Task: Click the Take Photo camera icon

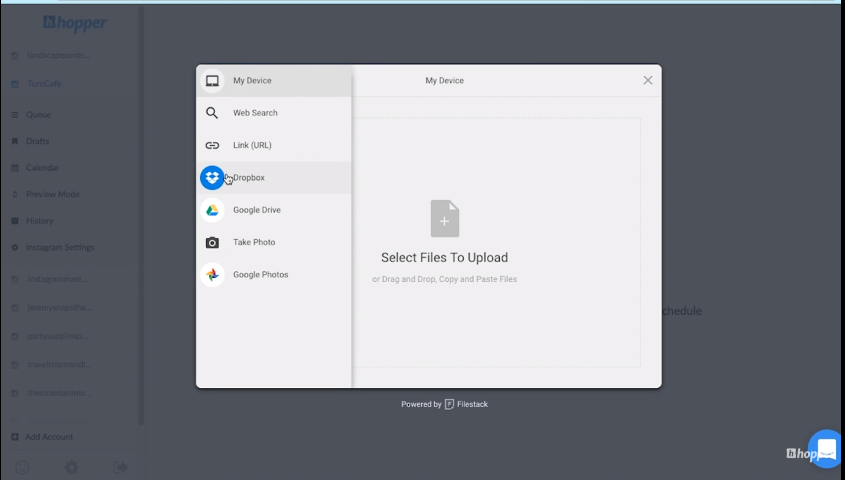Action: click(x=211, y=243)
